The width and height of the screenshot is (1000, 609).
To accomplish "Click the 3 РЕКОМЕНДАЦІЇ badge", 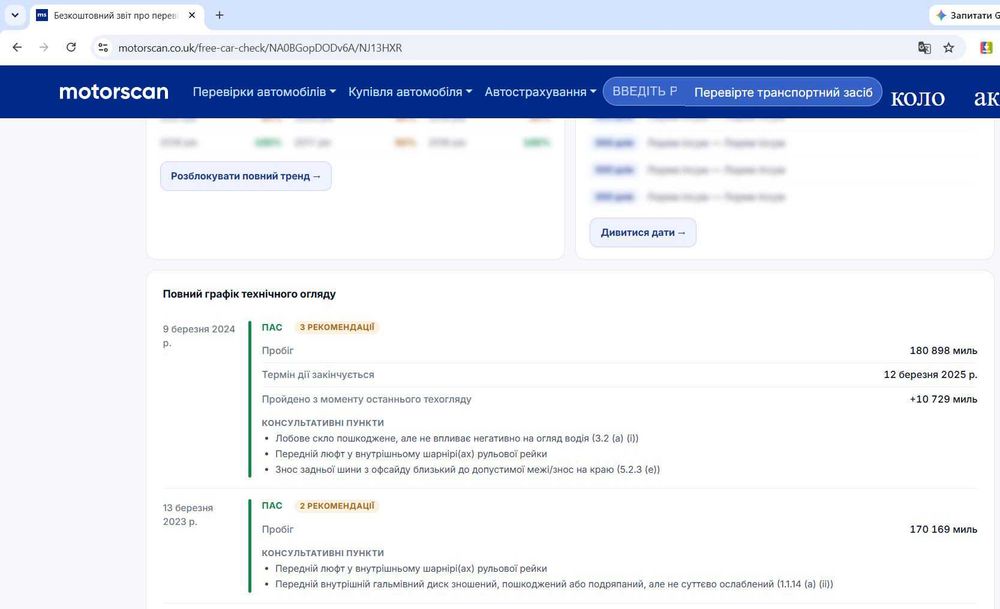I will pos(337,327).
